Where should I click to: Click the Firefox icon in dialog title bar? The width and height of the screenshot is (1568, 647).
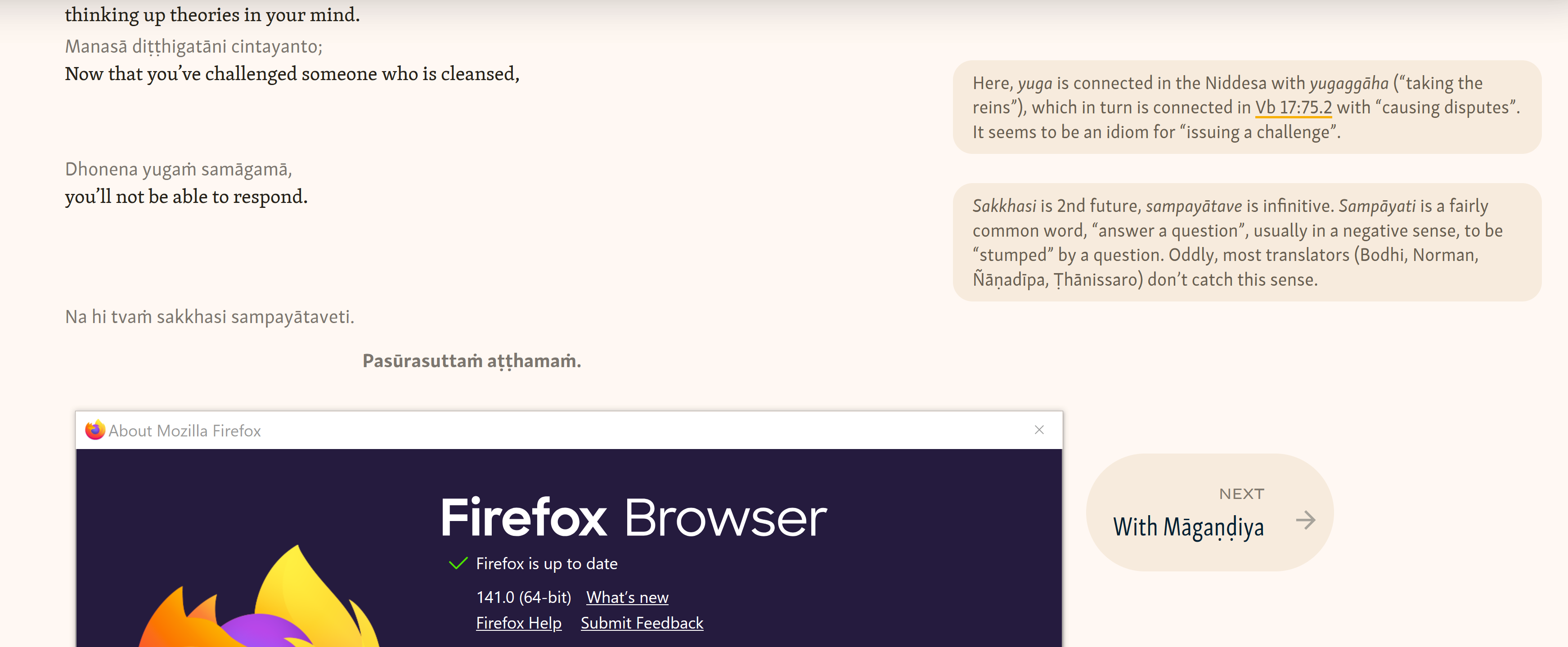click(x=95, y=430)
